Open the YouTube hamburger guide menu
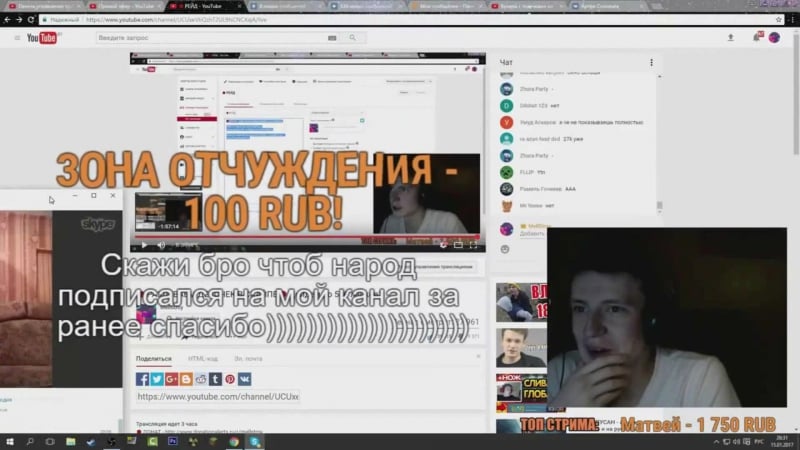Screen dimensions: 800x450 pyautogui.click(x=17, y=38)
